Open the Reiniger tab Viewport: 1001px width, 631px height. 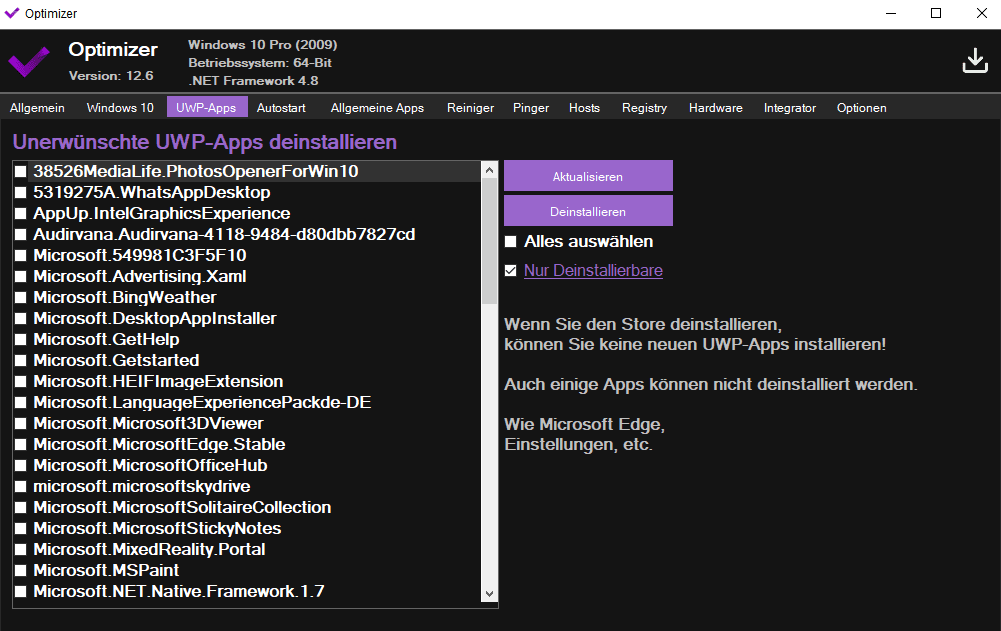click(470, 107)
